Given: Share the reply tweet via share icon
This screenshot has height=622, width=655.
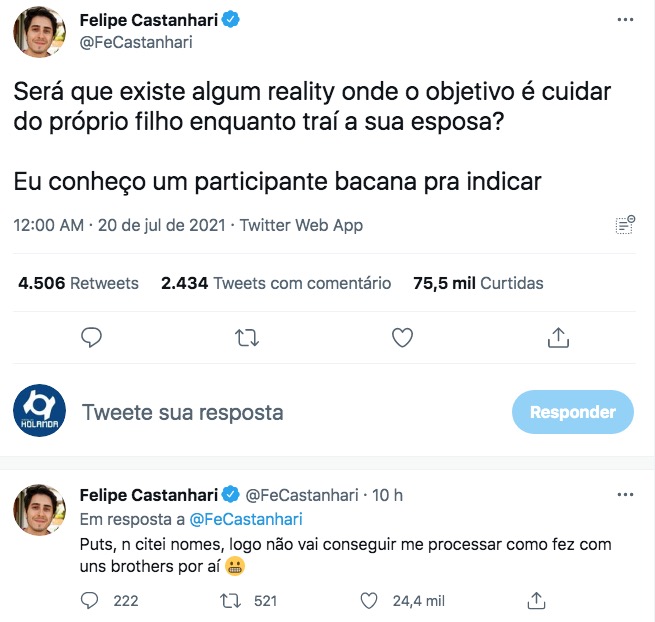Looking at the screenshot, I should coord(536,601).
